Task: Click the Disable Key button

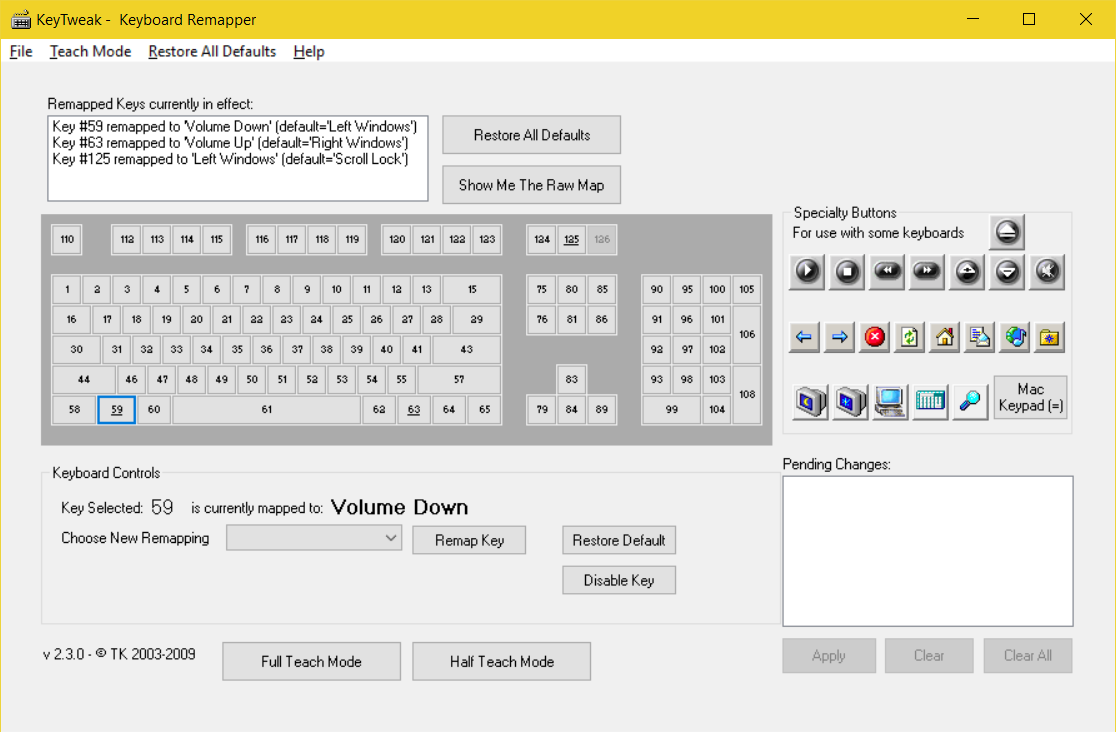Action: (x=618, y=580)
